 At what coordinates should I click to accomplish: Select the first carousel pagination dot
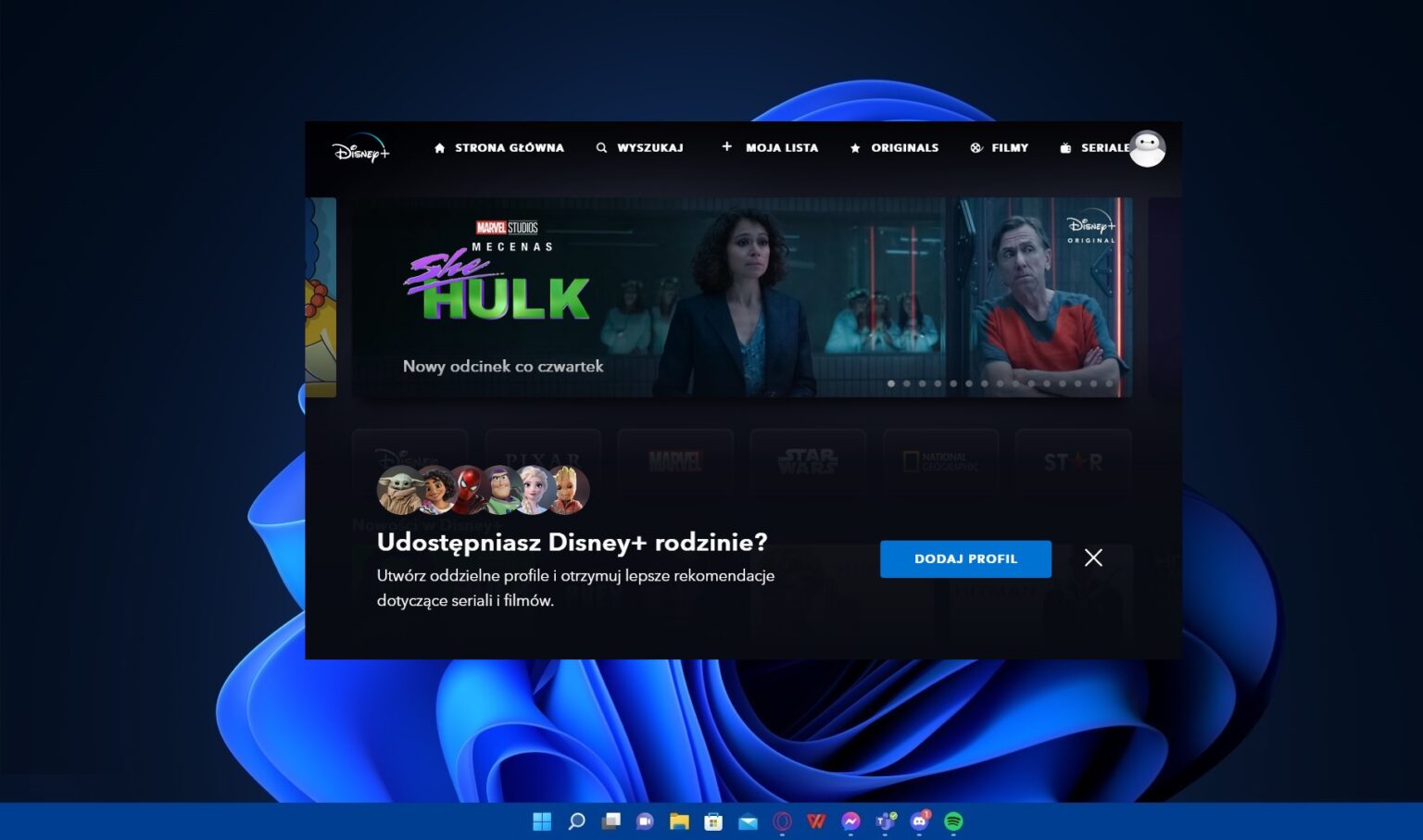coord(891,383)
